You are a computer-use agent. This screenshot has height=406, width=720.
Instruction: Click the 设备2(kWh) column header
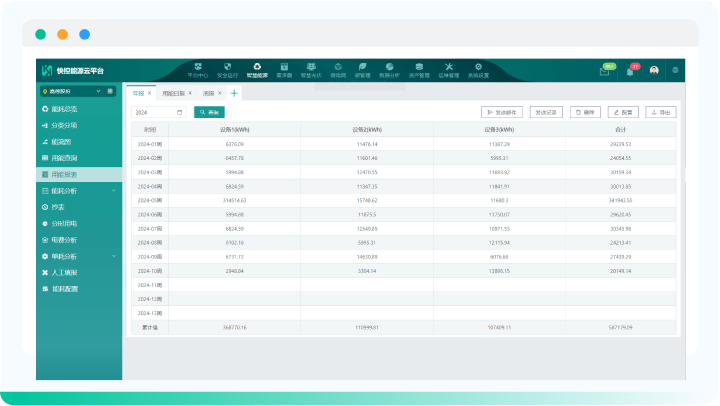pyautogui.click(x=367, y=130)
